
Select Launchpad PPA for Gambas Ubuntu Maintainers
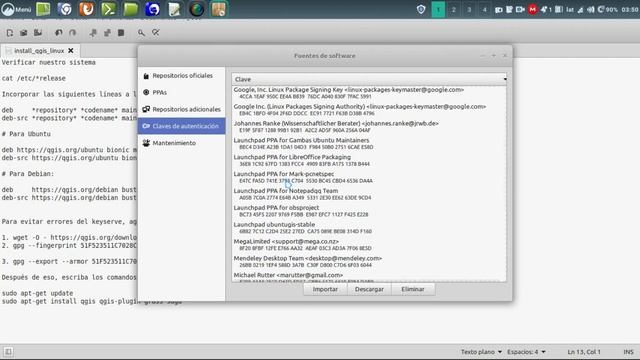click(369, 143)
